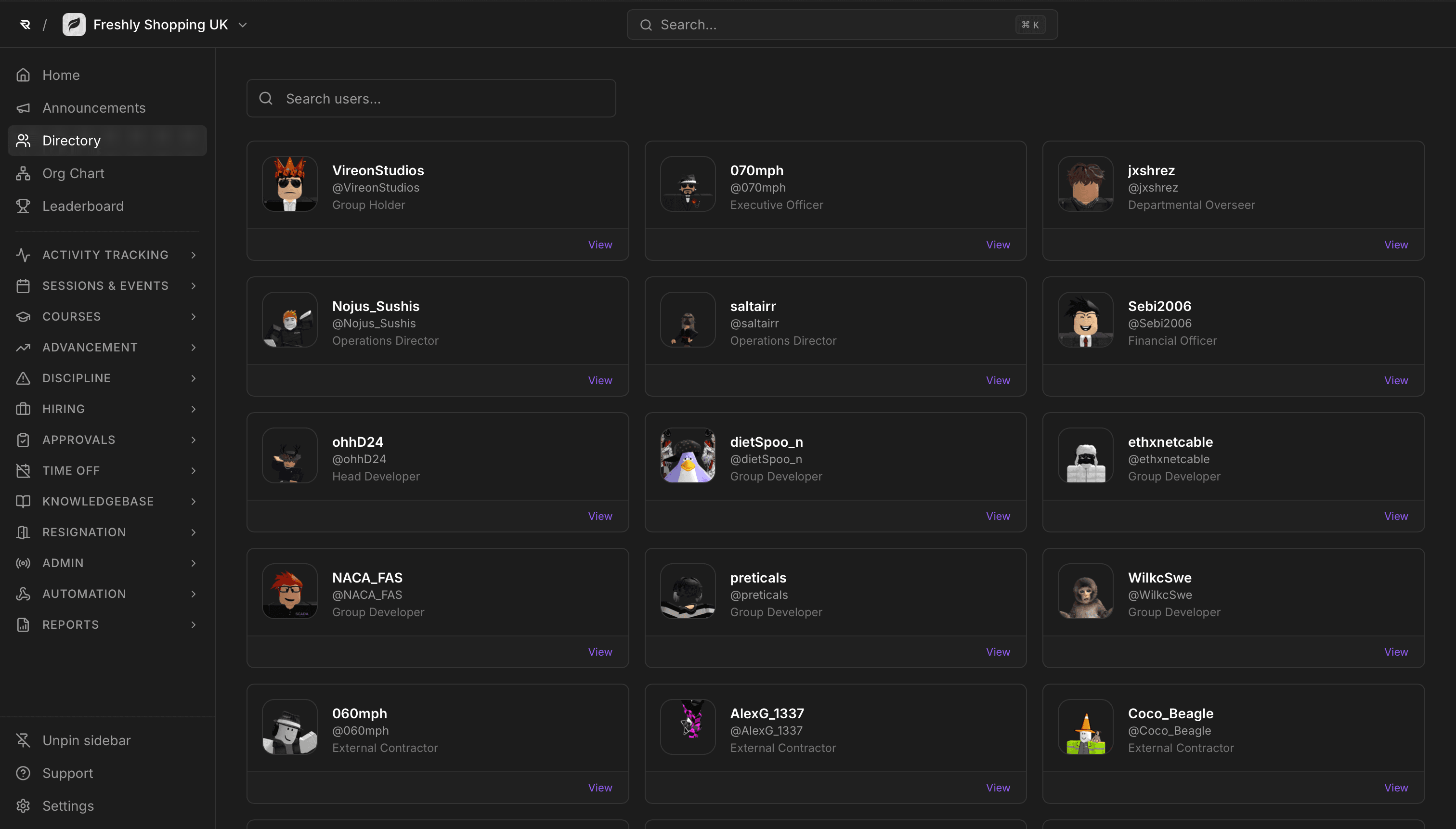Viewport: 1456px width, 829px height.
Task: Open the Freshly Shopping UK workspace dropdown
Action: tap(243, 25)
